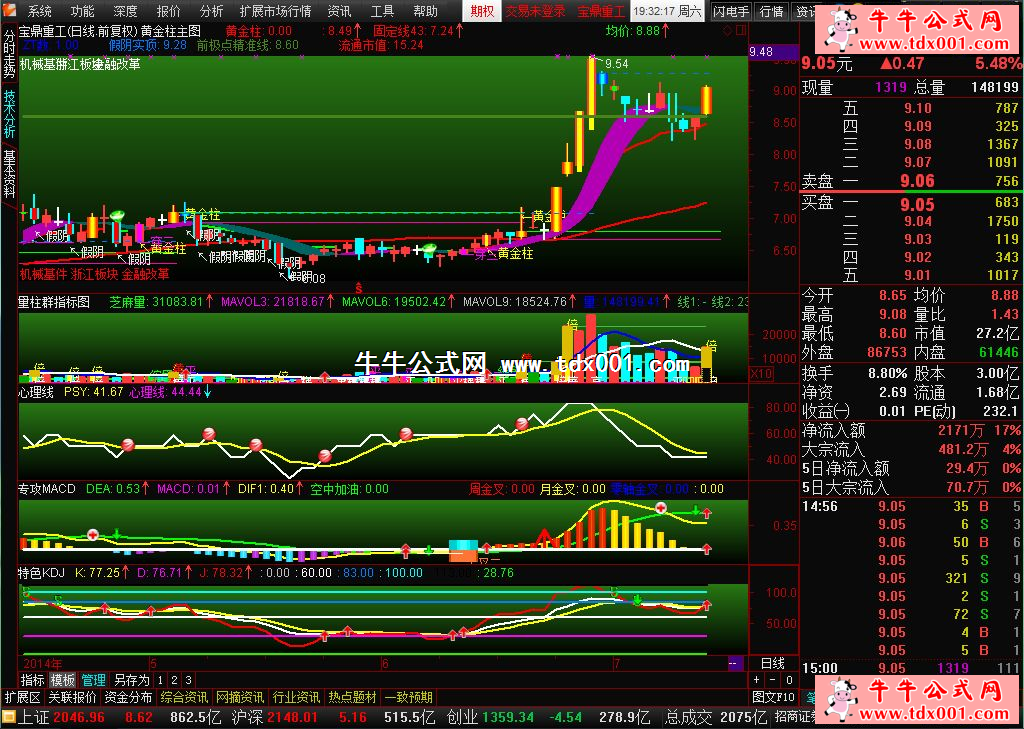
Task: Open the 帮助 menu
Action: click(425, 11)
